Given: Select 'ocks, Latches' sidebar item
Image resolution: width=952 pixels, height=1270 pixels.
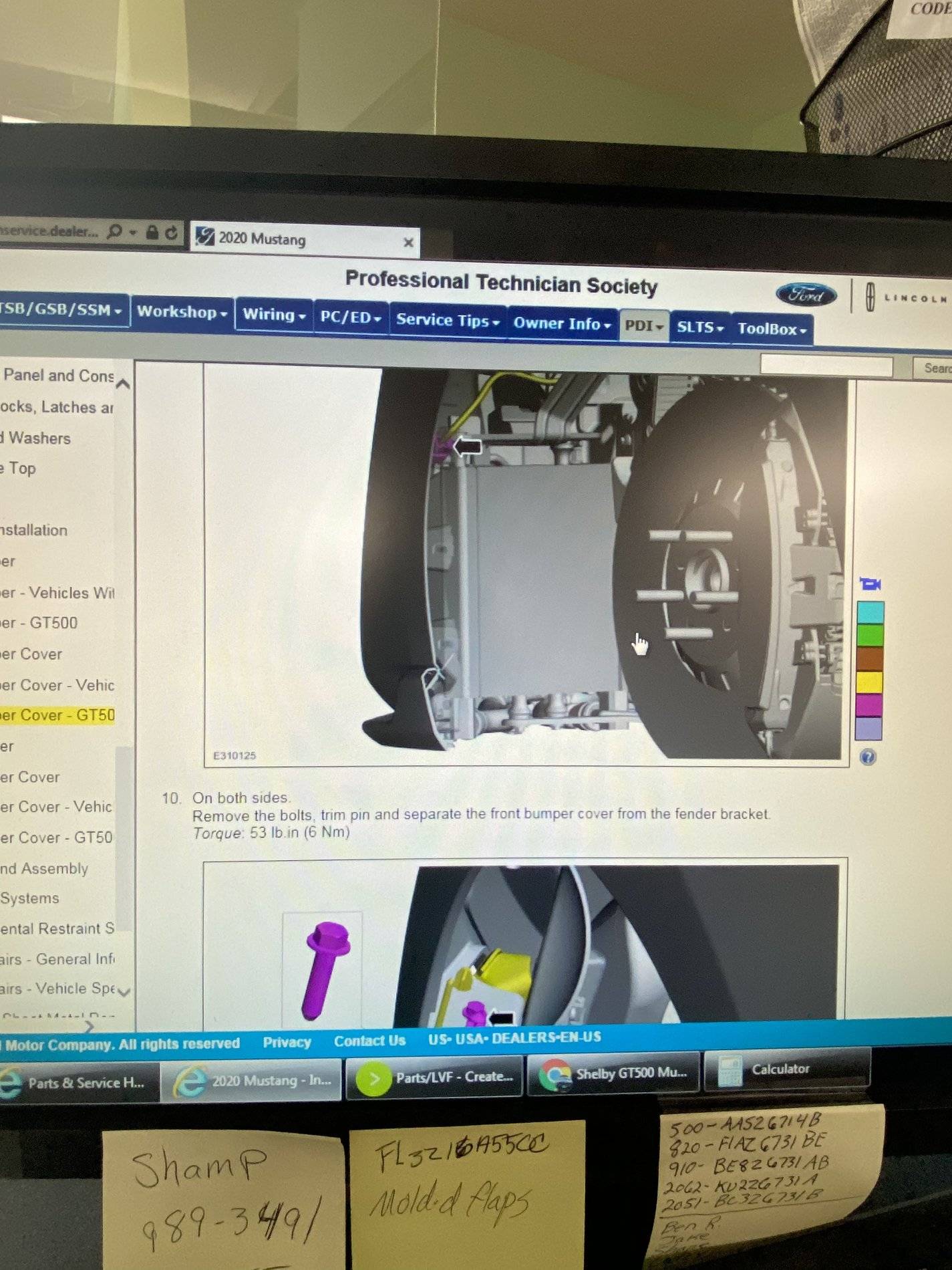Looking at the screenshot, I should [x=57, y=407].
